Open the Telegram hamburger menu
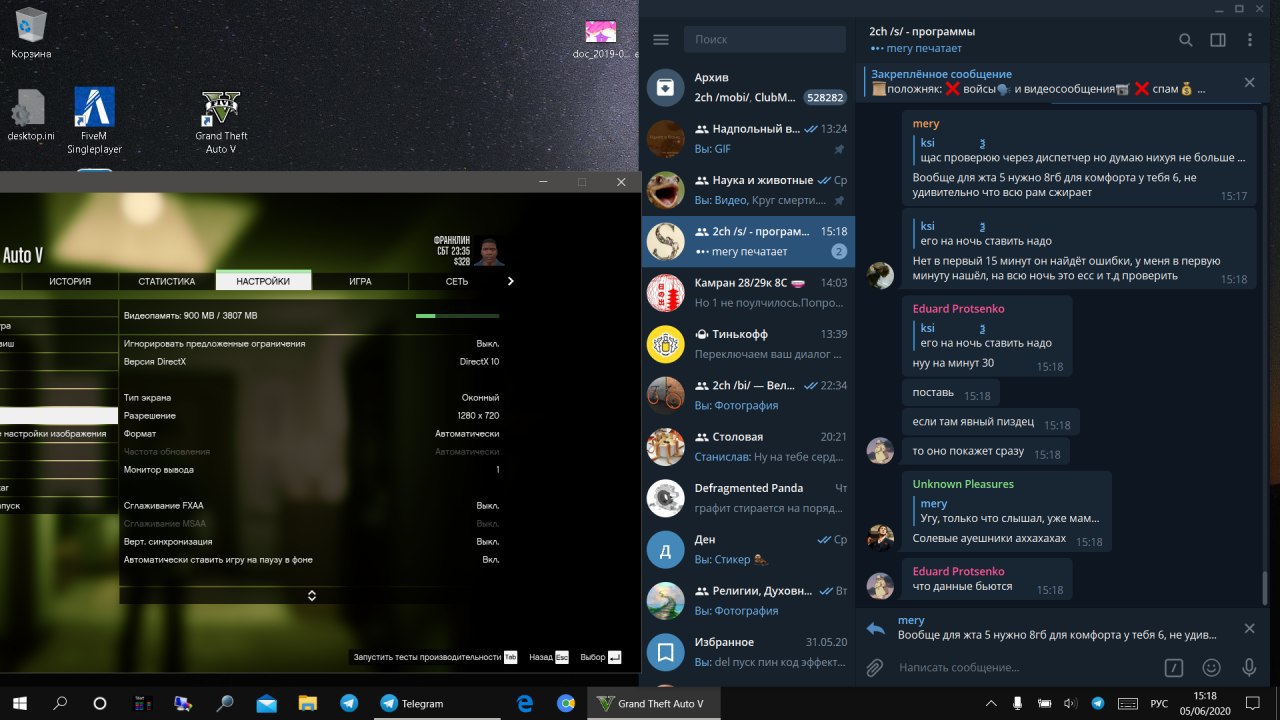The image size is (1280, 720). click(x=660, y=40)
